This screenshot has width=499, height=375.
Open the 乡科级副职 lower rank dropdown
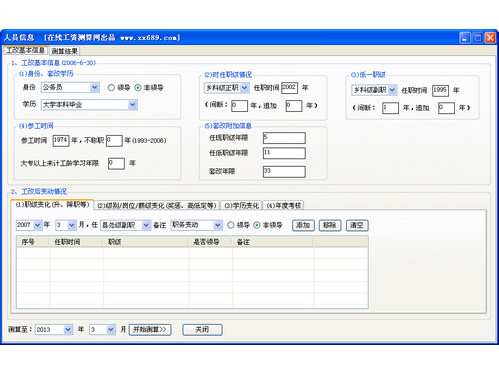(374, 90)
